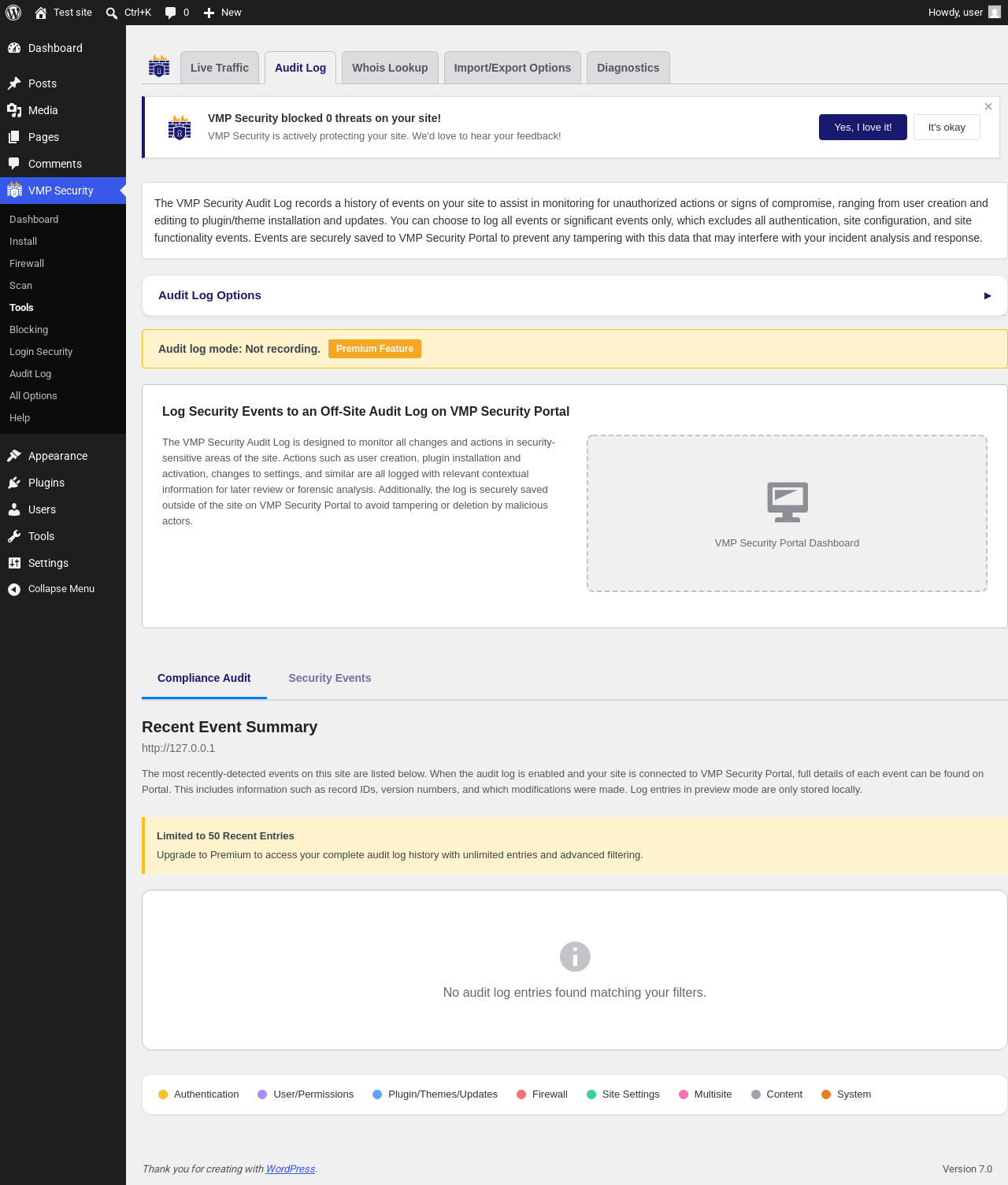
Task: Click the green Site Settings legend dot
Action: pyautogui.click(x=591, y=1094)
